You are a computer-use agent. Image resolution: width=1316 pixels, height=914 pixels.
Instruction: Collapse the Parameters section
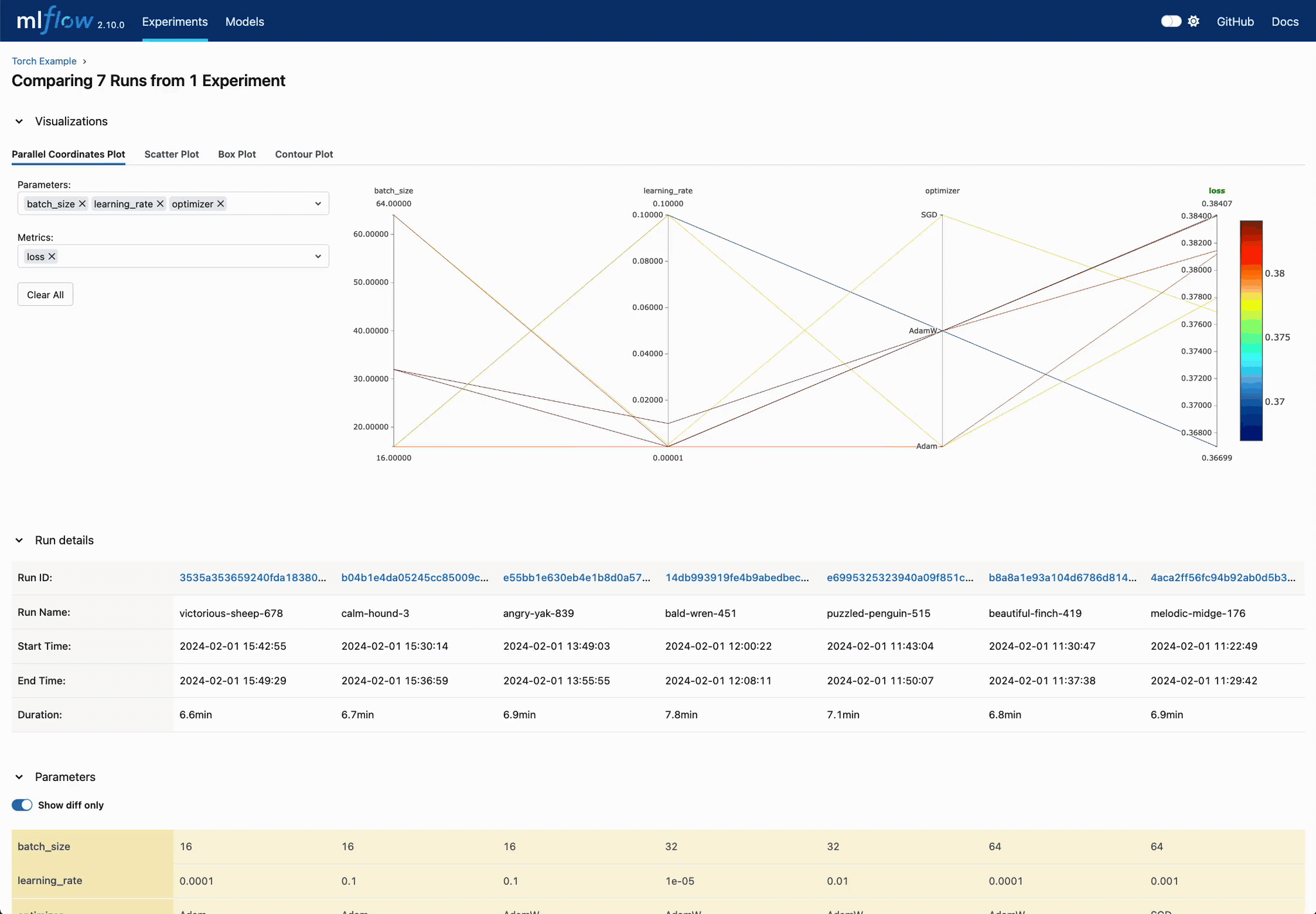click(19, 776)
